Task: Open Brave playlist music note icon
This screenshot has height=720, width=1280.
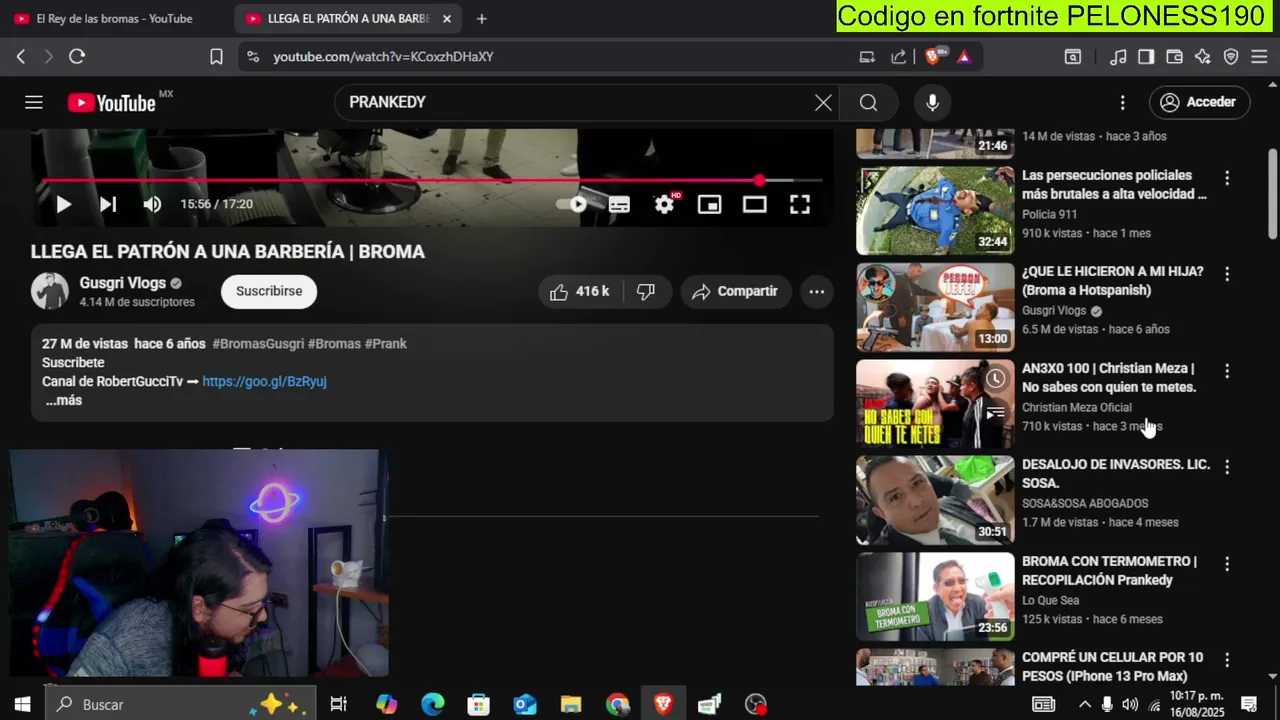Action: 1119,57
